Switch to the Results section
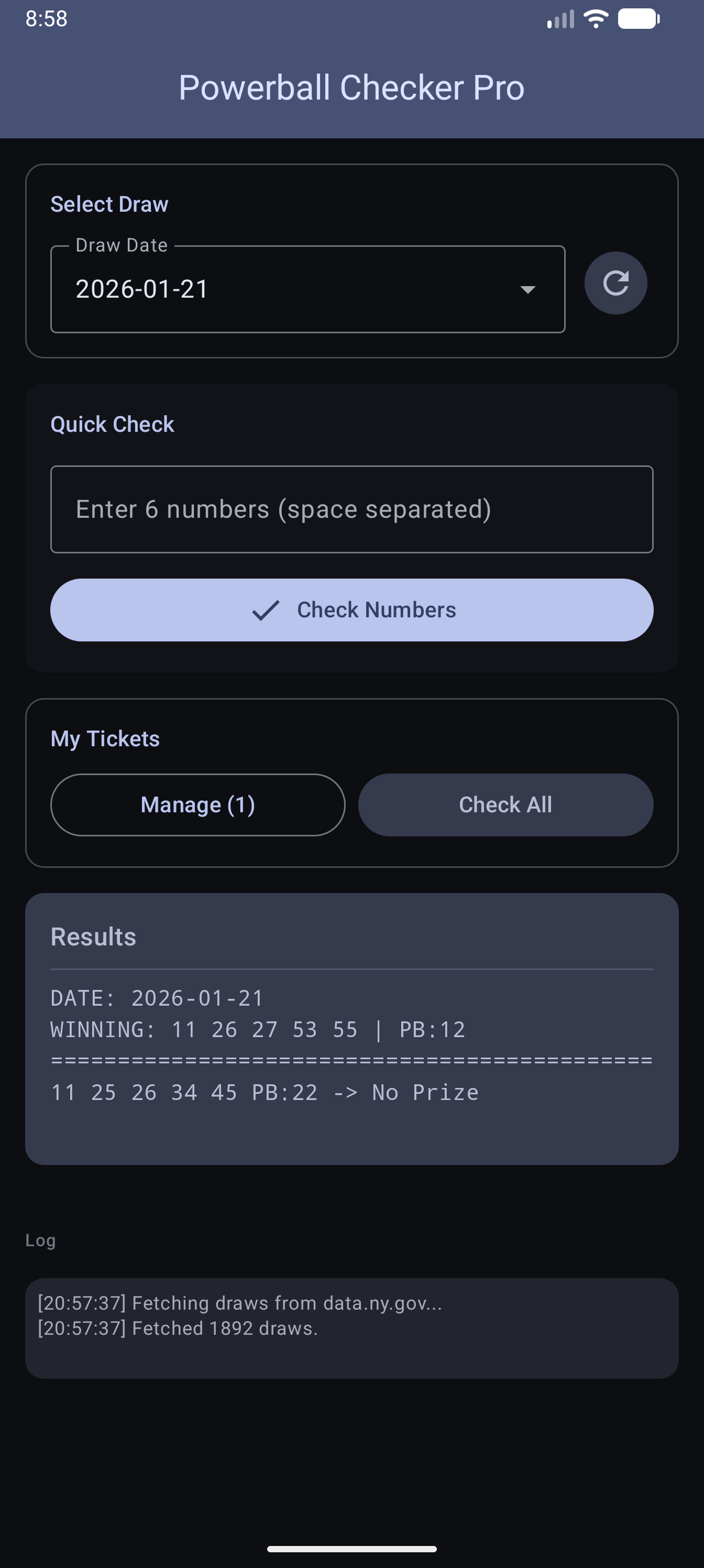This screenshot has height=1568, width=704. [93, 936]
